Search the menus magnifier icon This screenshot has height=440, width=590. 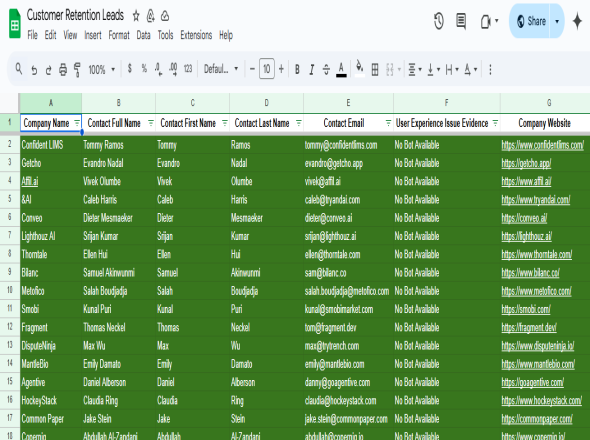coord(18,69)
